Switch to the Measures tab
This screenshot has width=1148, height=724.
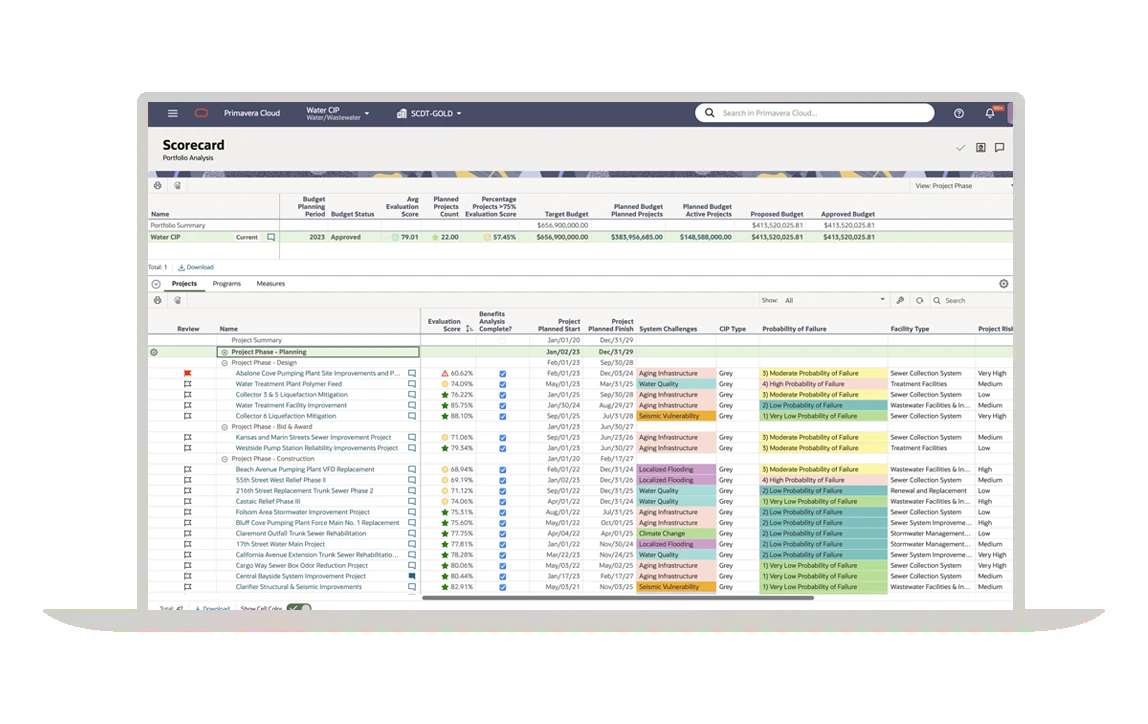coord(271,284)
